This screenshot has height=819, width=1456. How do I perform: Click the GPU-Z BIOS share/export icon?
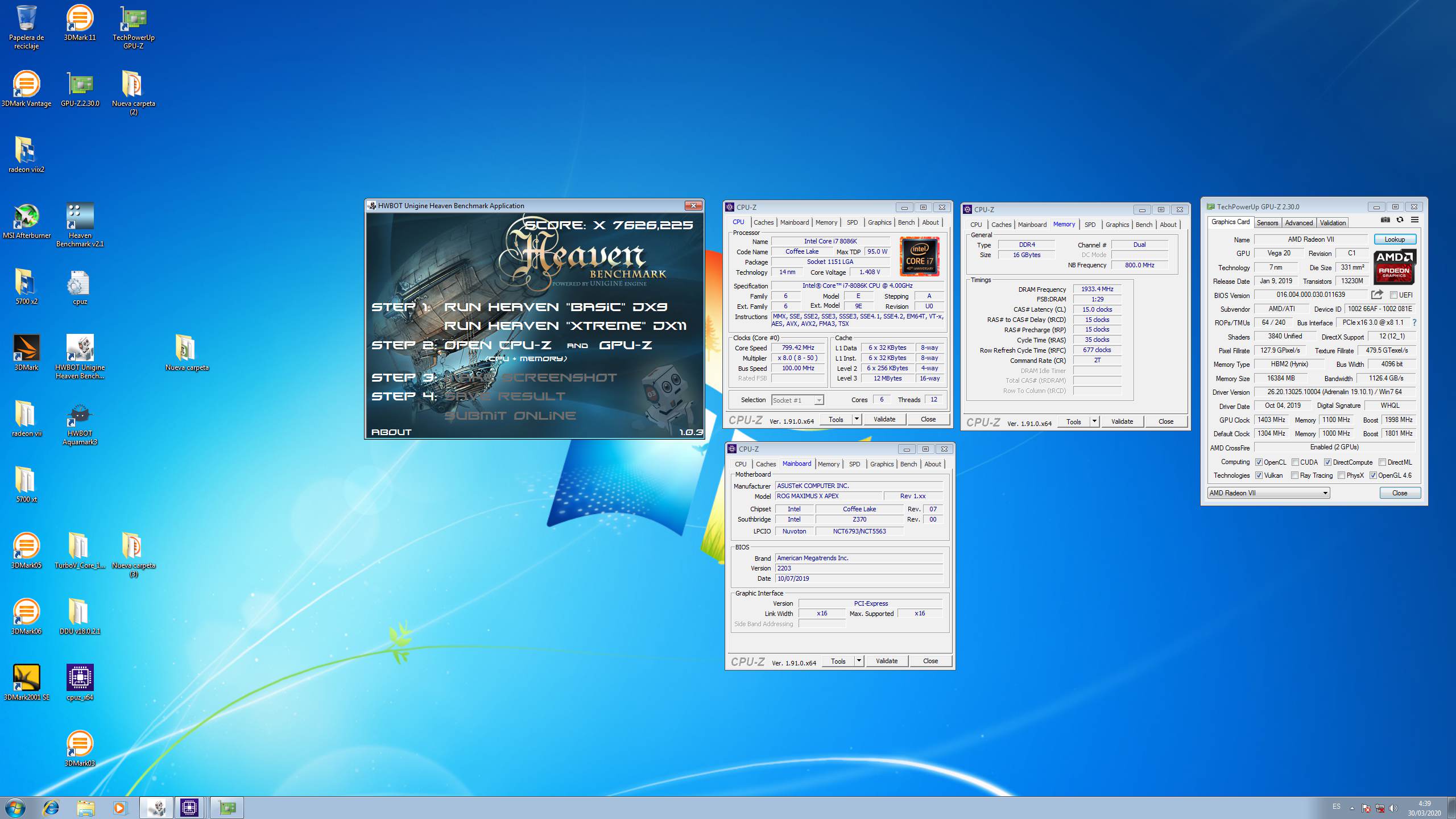pos(1377,295)
